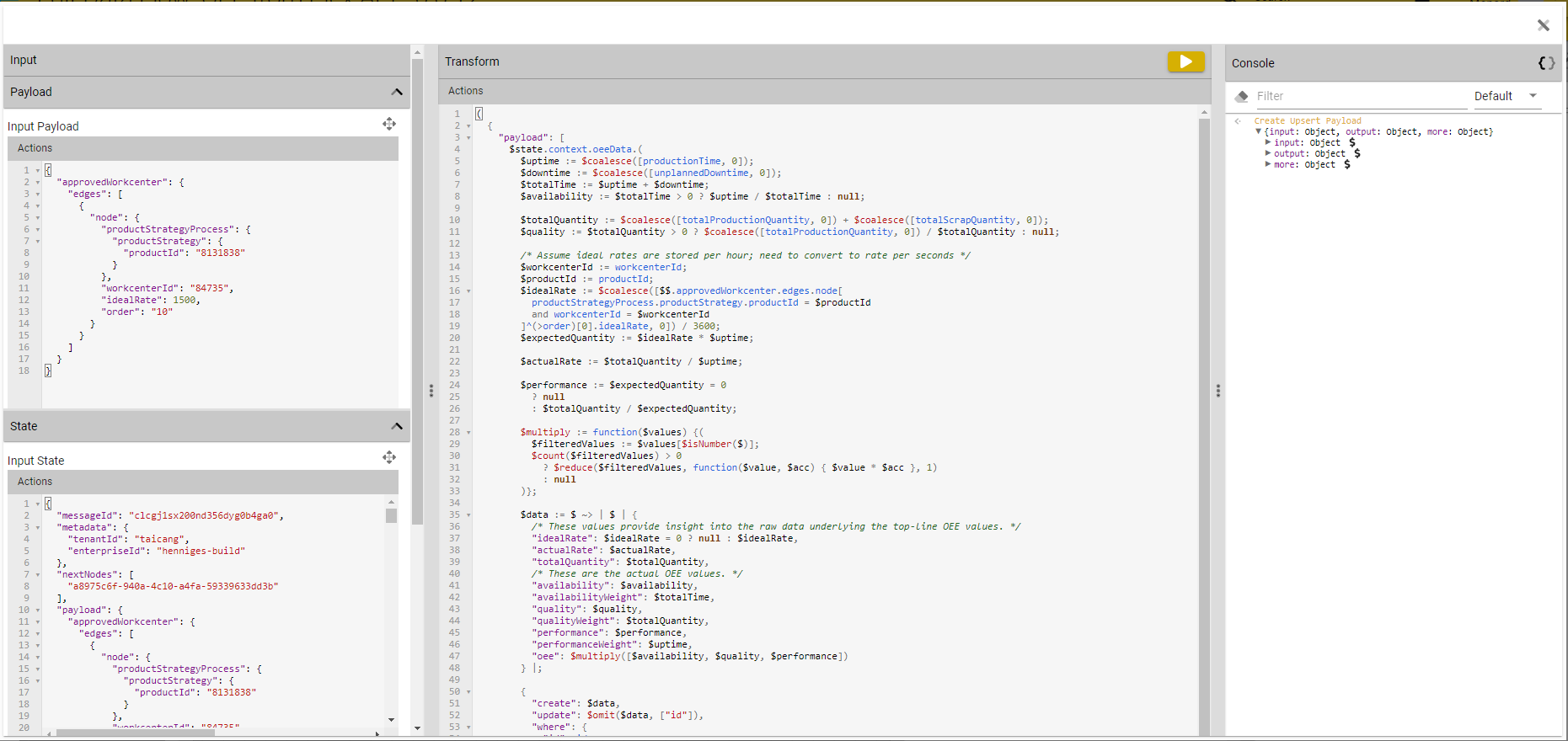This screenshot has height=741, width=1568.
Task: Click the ideal rates comment on line 13
Action: [745, 255]
